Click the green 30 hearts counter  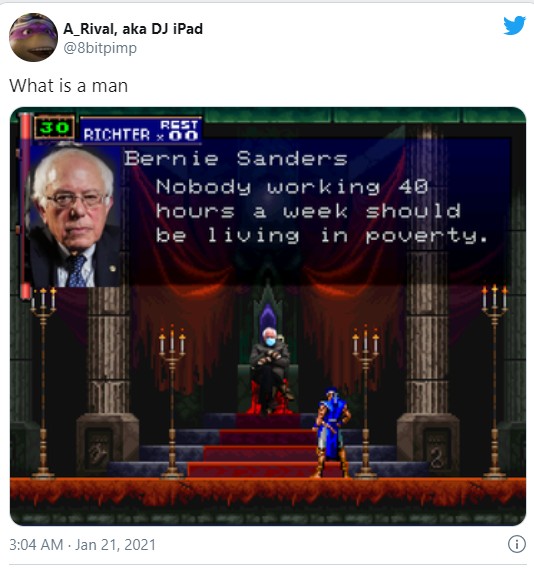point(54,128)
